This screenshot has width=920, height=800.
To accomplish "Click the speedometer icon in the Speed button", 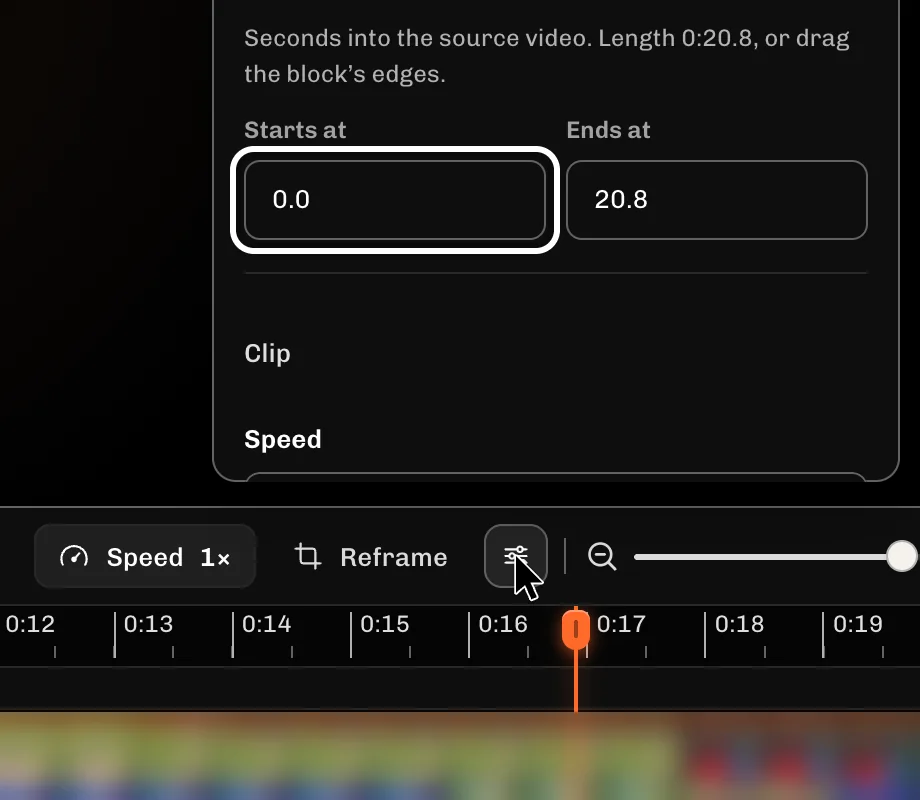I will click(74, 556).
